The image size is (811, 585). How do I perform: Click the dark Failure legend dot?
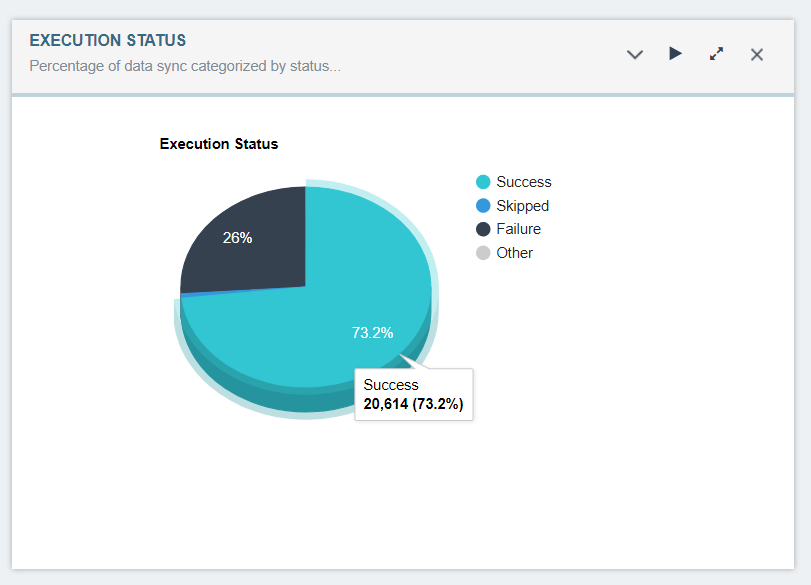pos(481,228)
